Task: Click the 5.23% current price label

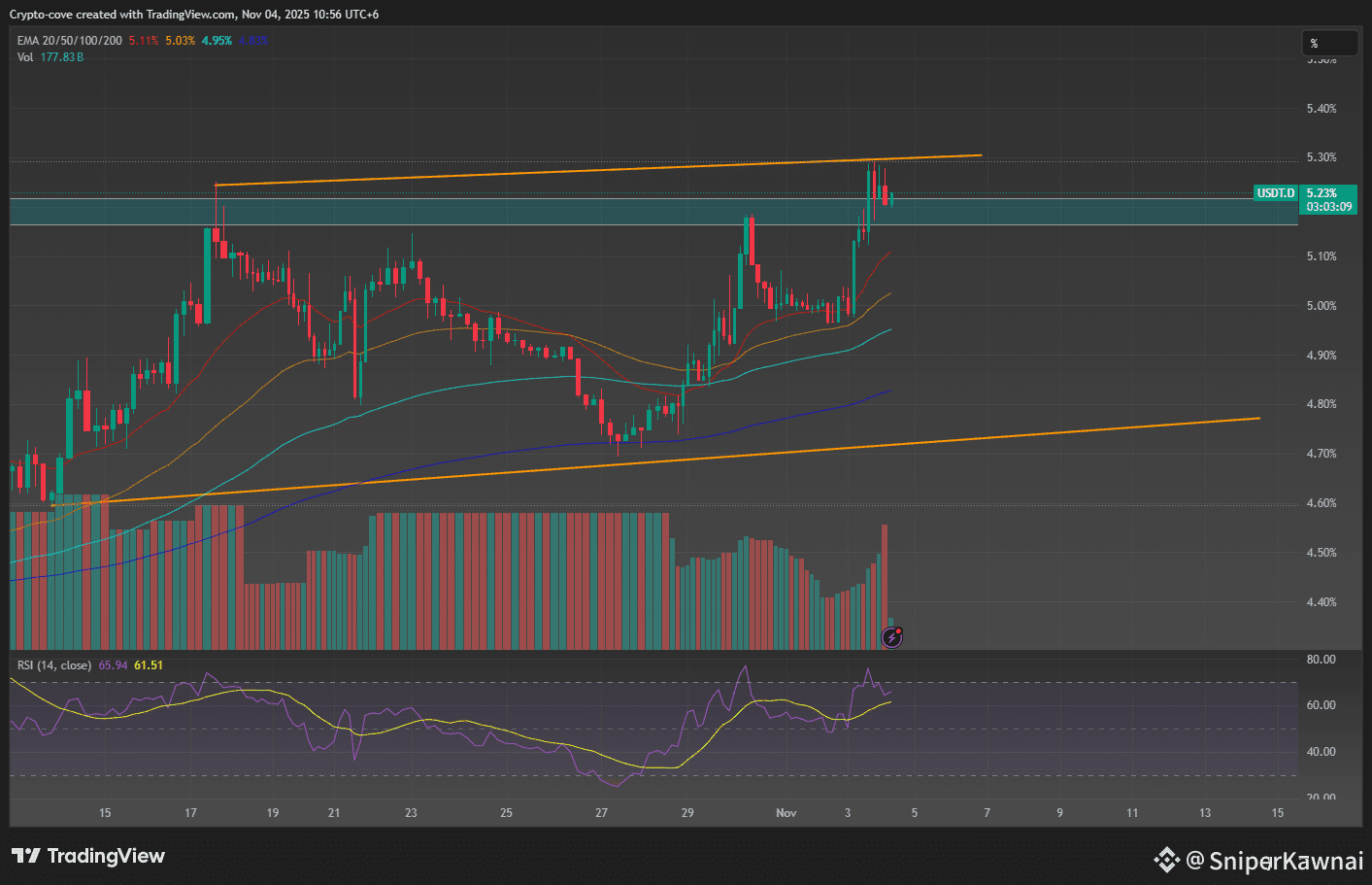Action: 1322,193
